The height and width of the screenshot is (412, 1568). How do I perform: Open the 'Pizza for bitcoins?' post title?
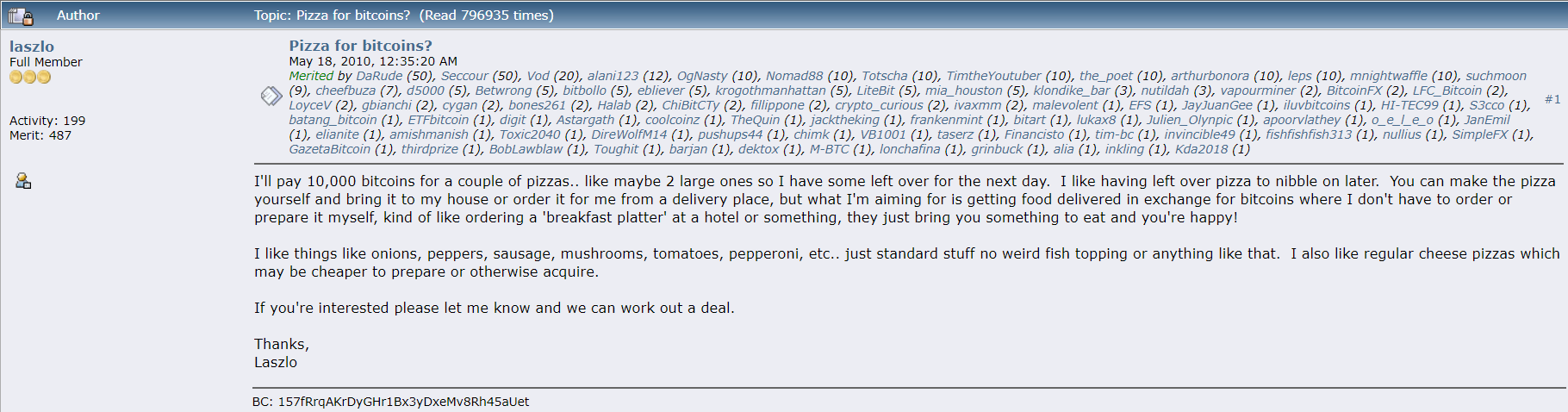pyautogui.click(x=360, y=46)
